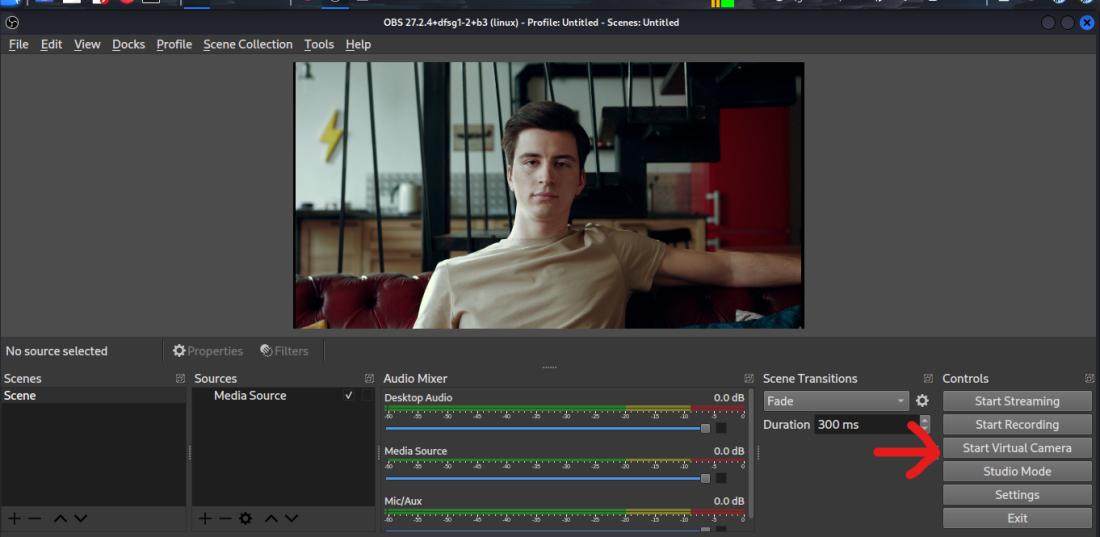
Task: Open Filters for the selected source
Action: point(284,351)
